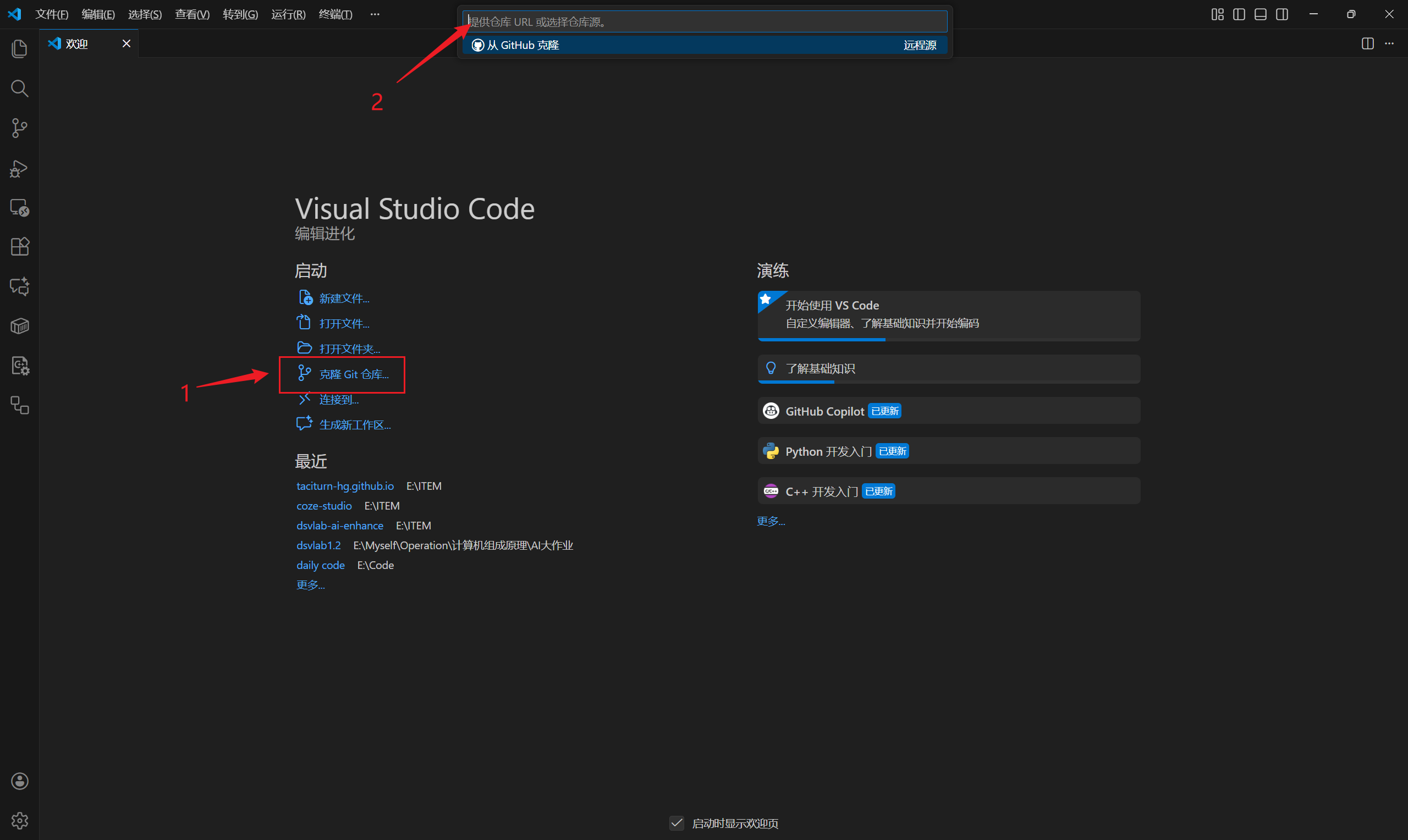The width and height of the screenshot is (1408, 840).
Task: Toggle the bottom panel layout button
Action: pos(1260,14)
